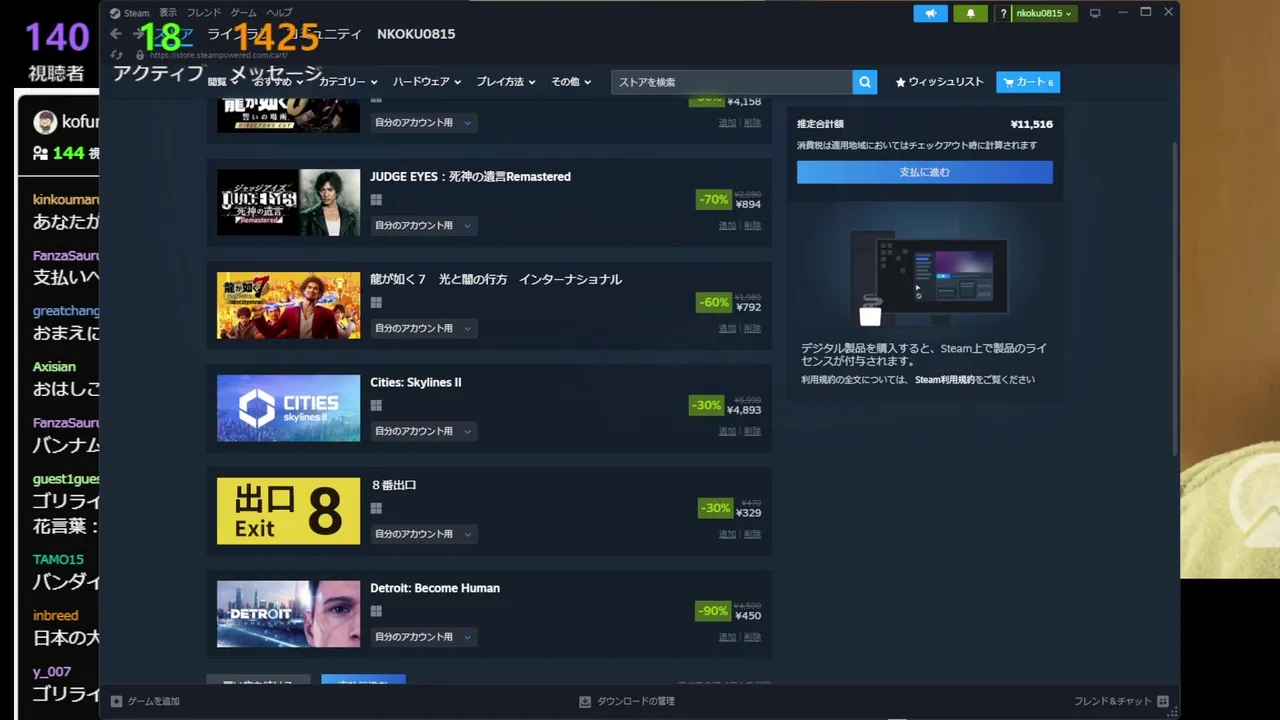The height and width of the screenshot is (720, 1280).
Task: Click the JUDGE EYES:死神の遺言Remastered title
Action: 470,177
